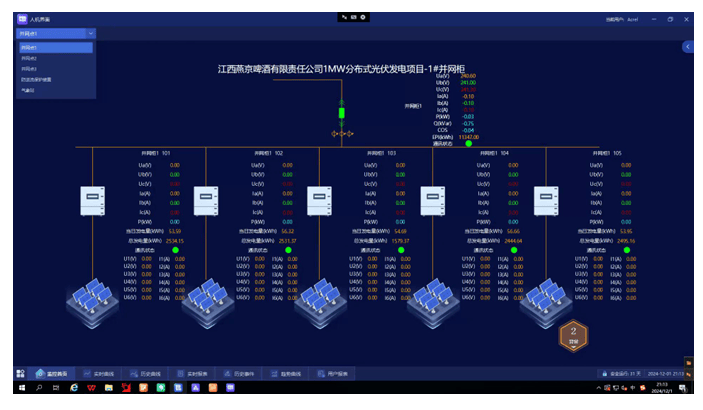Click the inverter icon for 并网柜1 102

(206, 201)
